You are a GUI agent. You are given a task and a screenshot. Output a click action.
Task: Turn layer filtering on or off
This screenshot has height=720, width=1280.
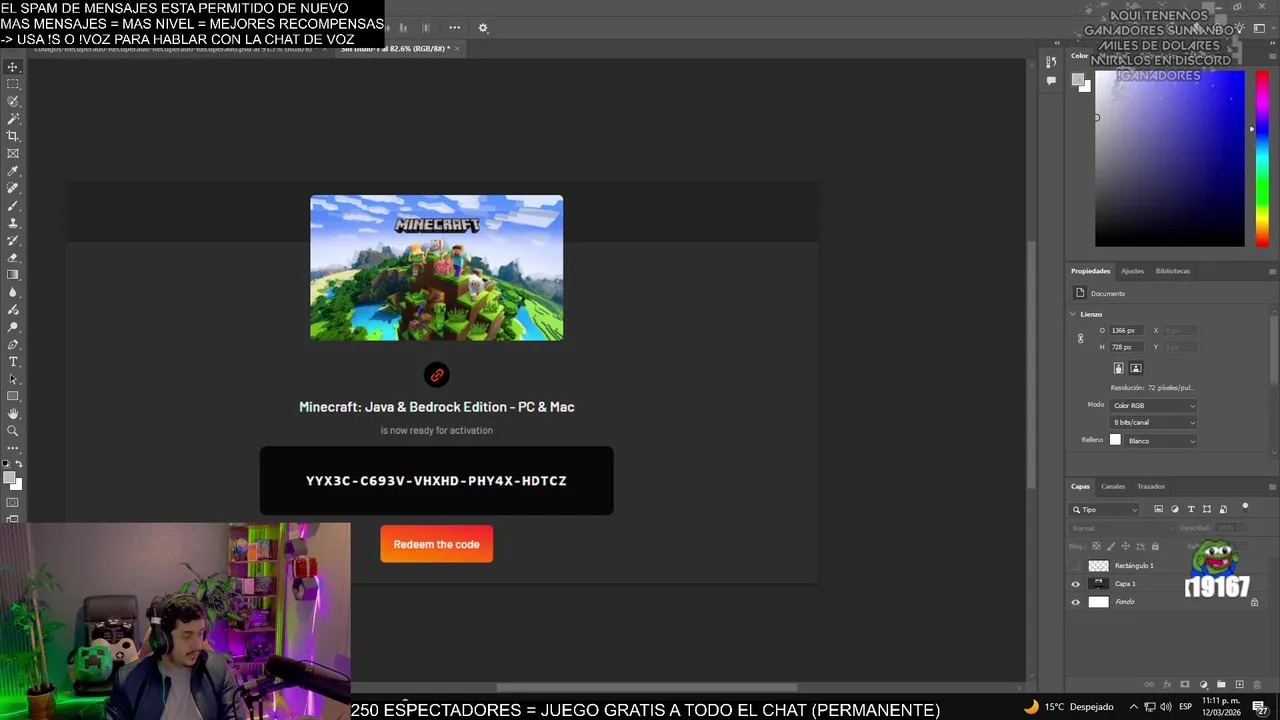tap(1245, 507)
